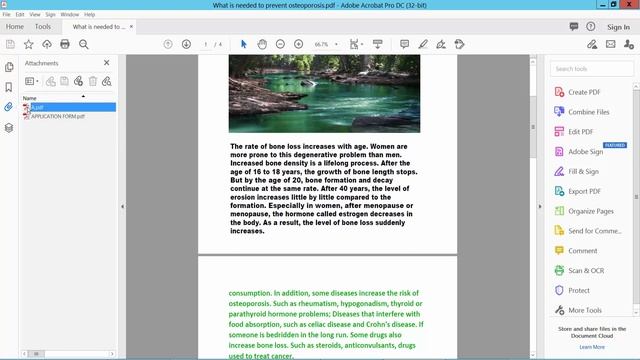Zoom out with minus button

click(280, 44)
